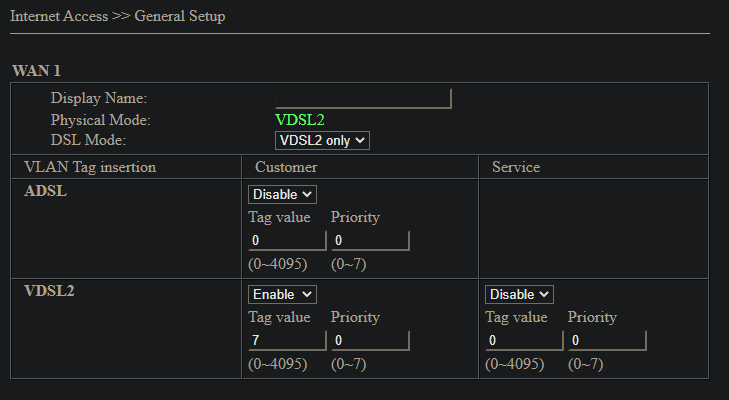The image size is (729, 400).
Task: Click the Display Name text field
Action: (363, 98)
